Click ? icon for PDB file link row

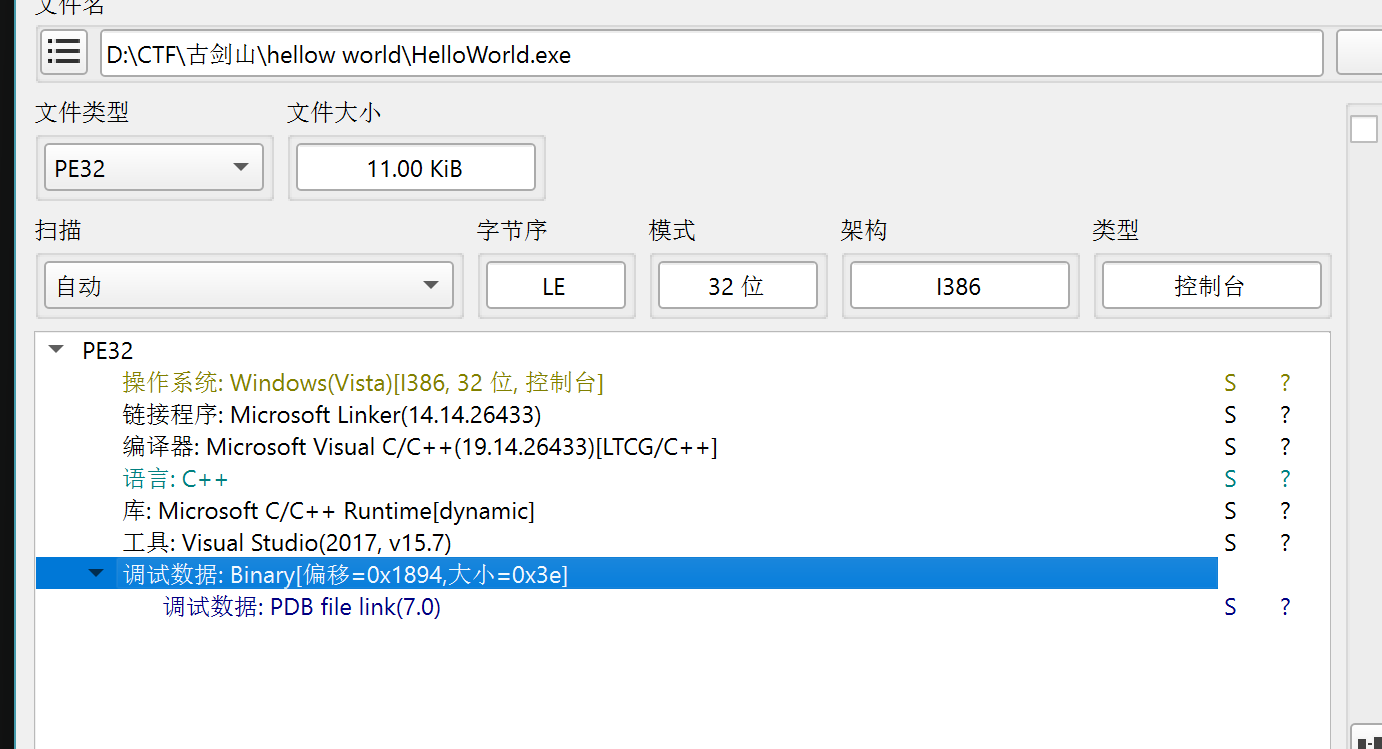1285,607
